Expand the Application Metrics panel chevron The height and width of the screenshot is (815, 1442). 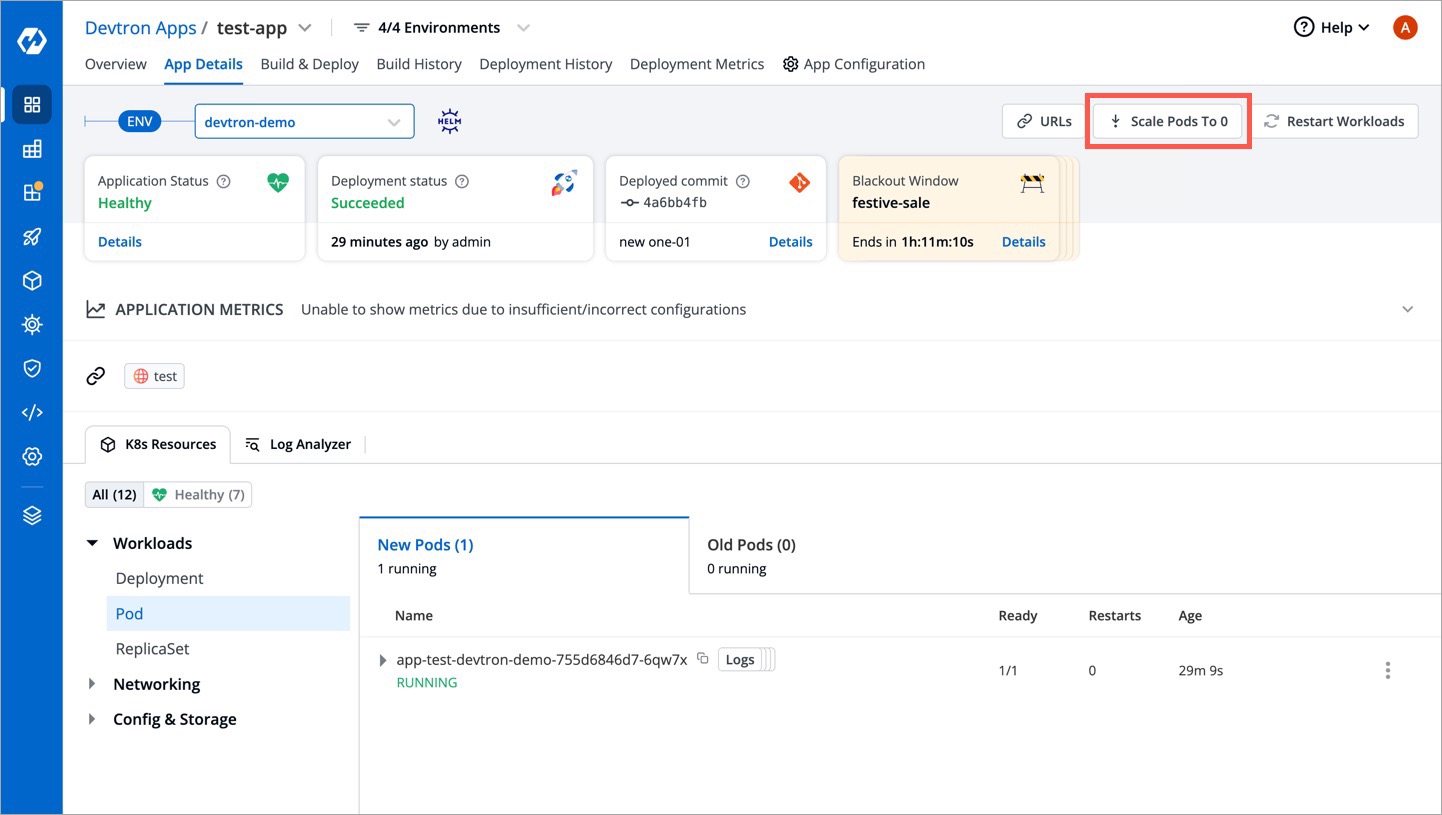point(1407,309)
